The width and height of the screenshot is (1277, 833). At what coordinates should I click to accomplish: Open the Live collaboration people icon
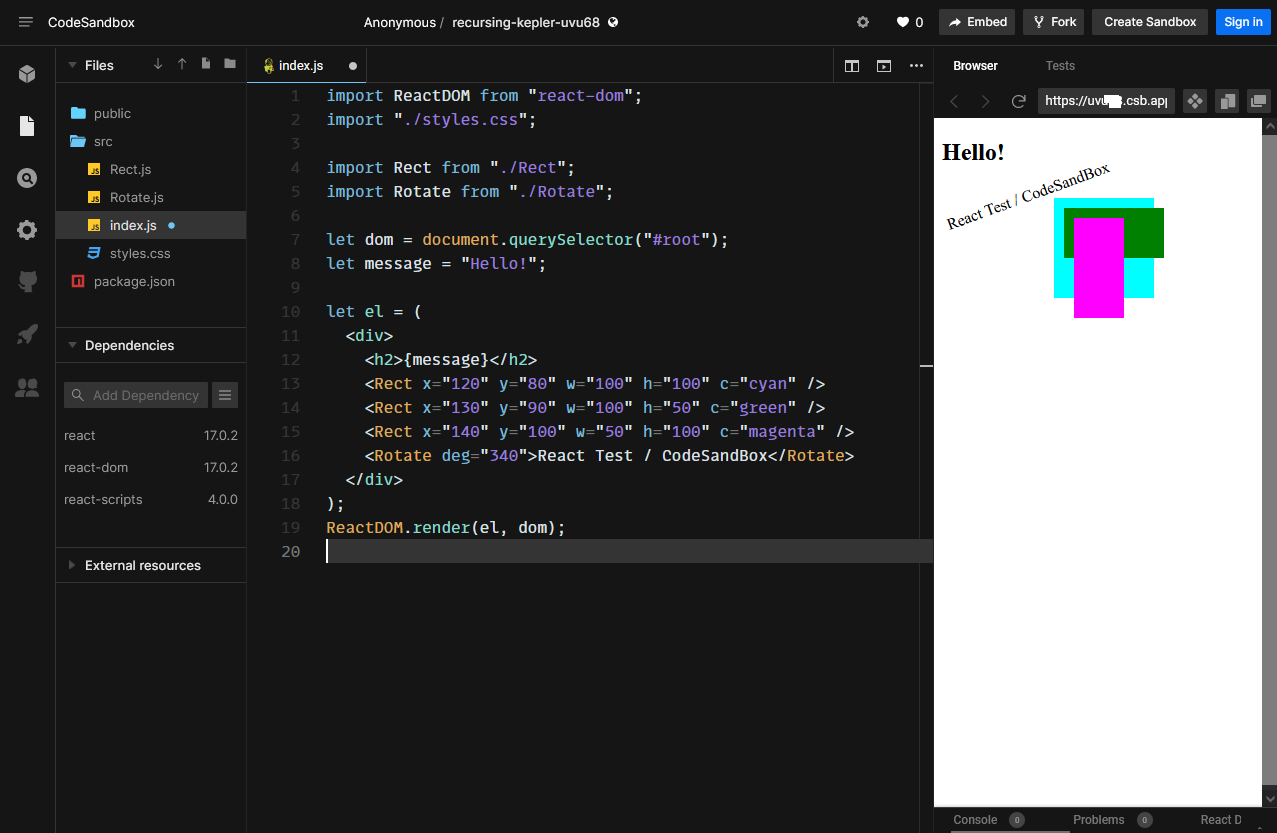(x=27, y=387)
